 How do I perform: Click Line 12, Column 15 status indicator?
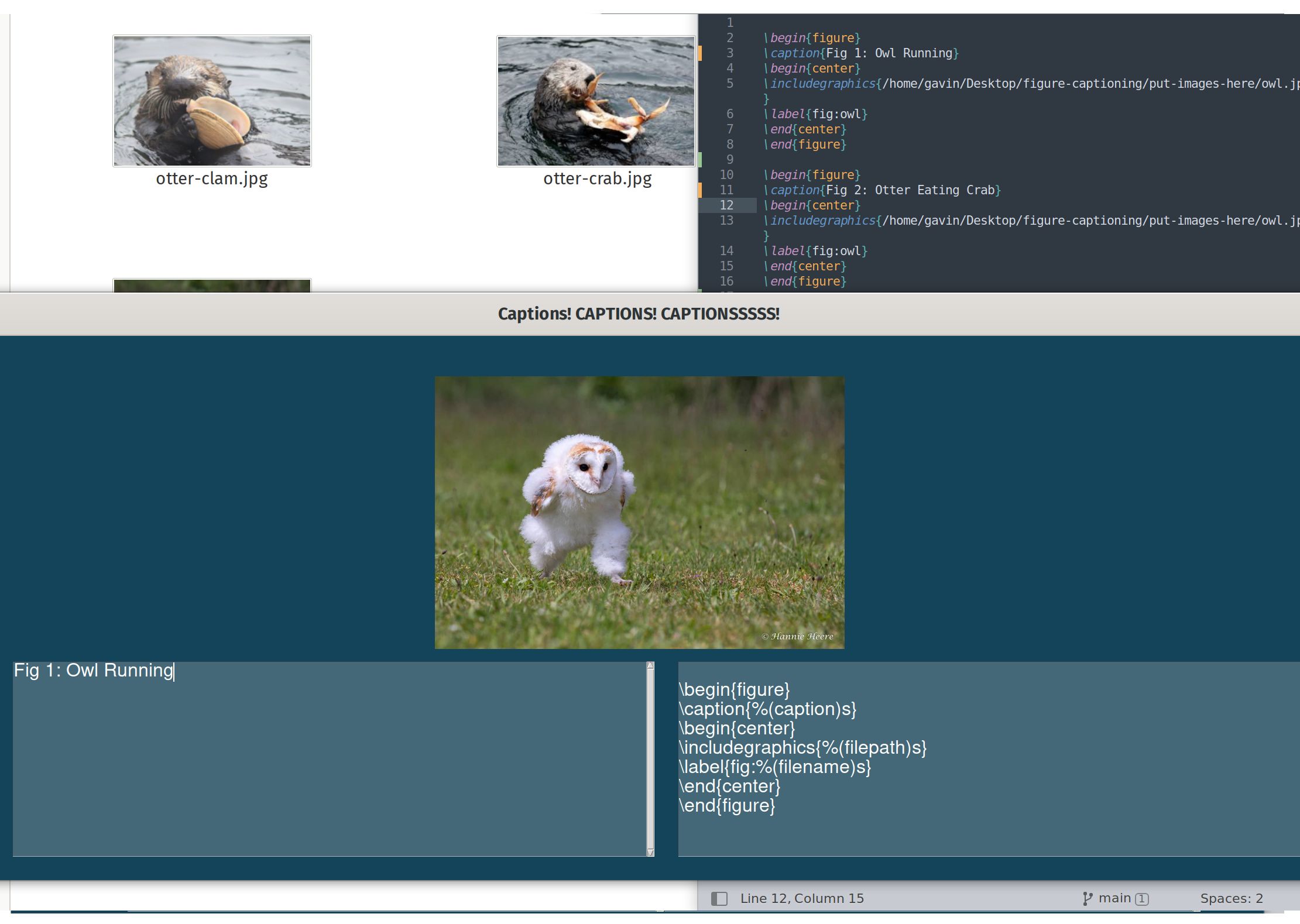point(801,898)
